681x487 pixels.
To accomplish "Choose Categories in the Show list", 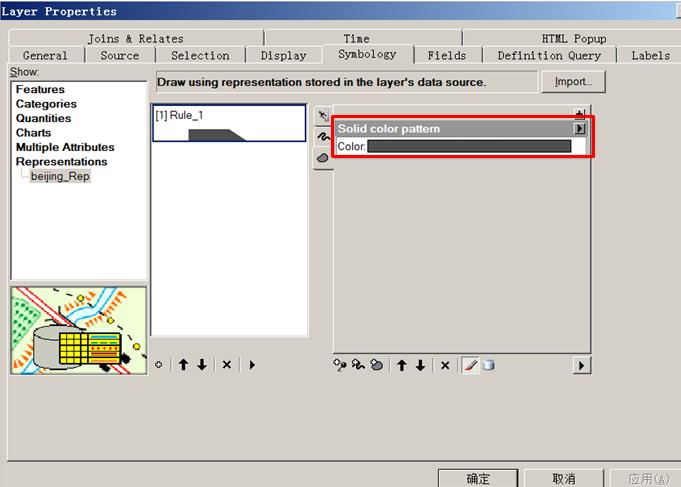I will pos(46,104).
